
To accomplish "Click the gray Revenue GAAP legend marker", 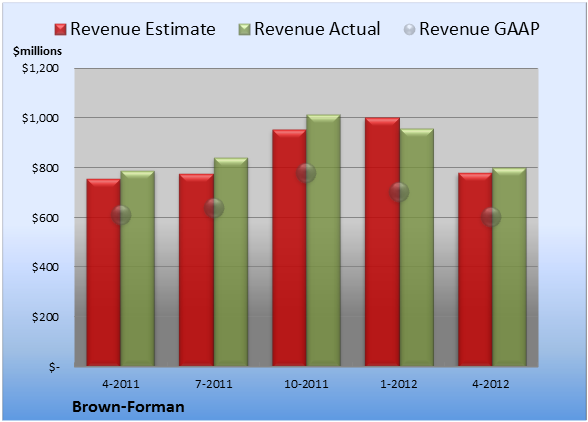I will pos(409,30).
